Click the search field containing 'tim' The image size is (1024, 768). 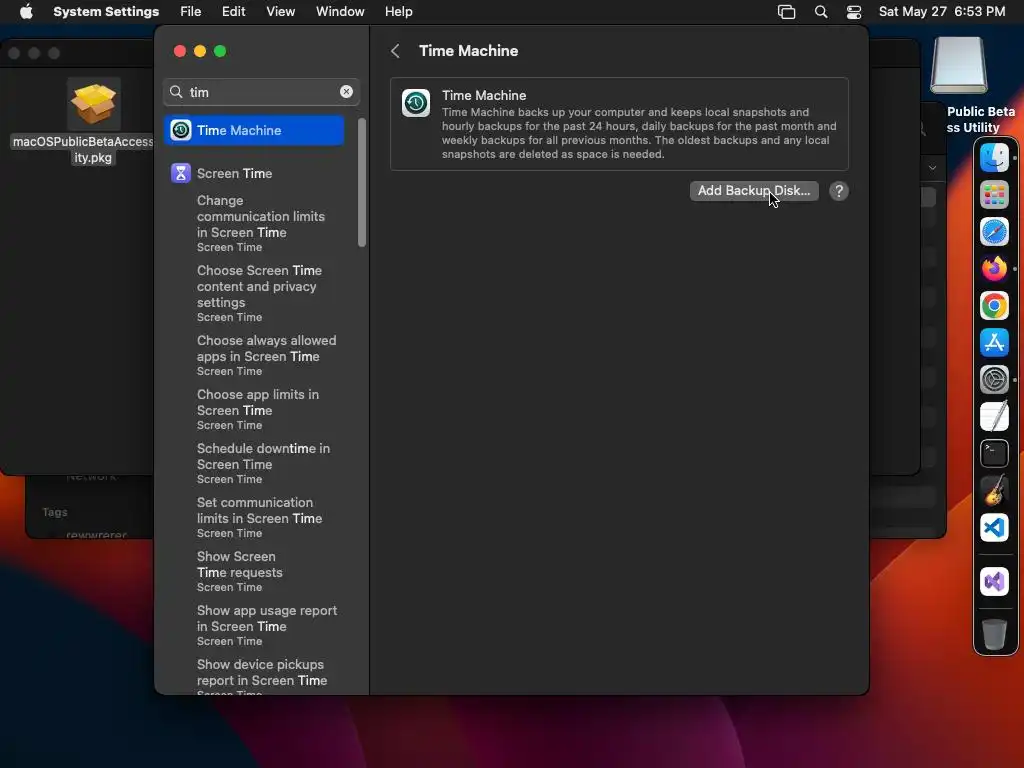pos(261,92)
